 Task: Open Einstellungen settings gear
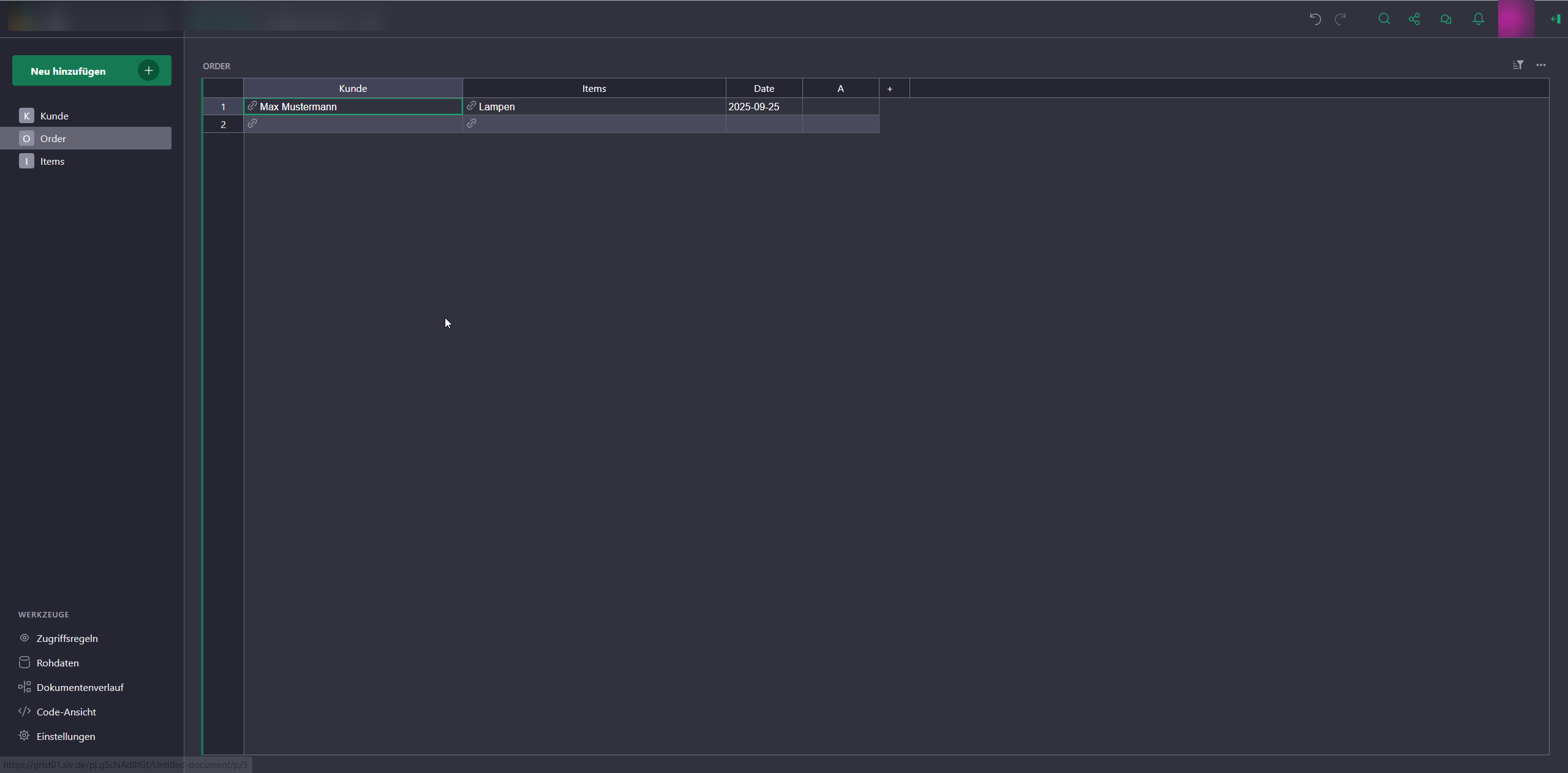point(66,736)
